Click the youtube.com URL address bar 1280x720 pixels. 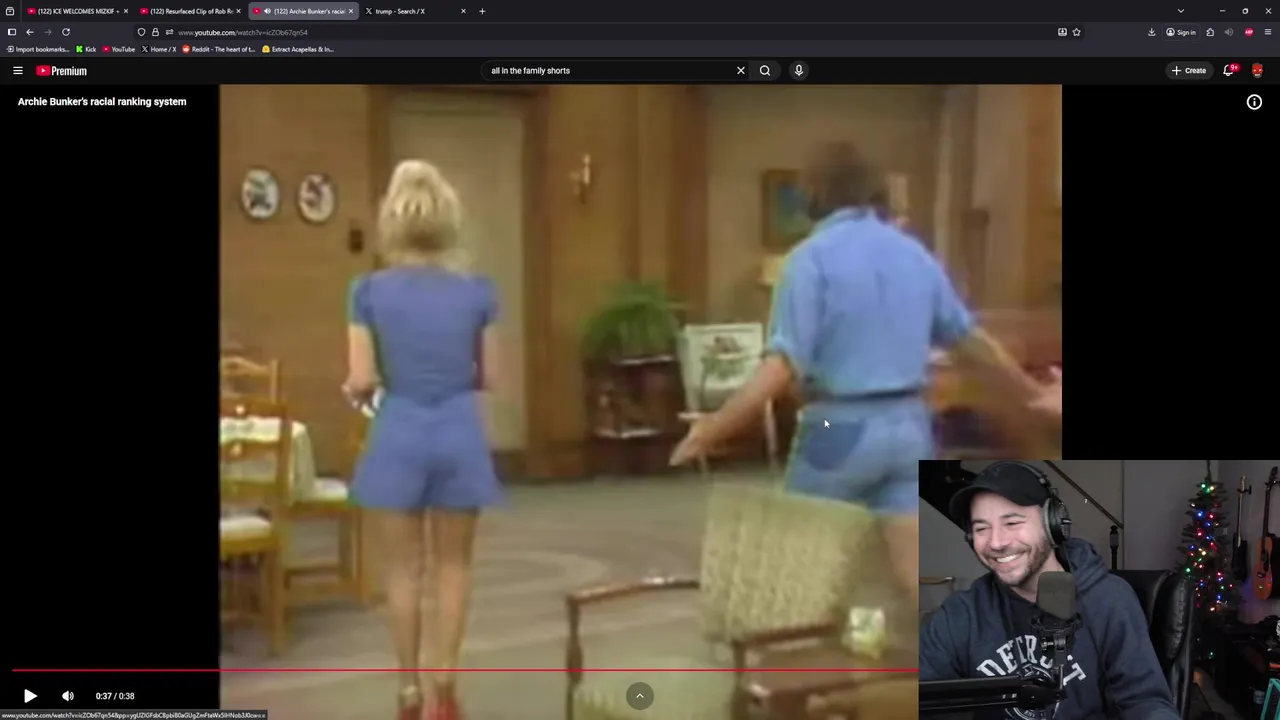pyautogui.click(x=610, y=32)
